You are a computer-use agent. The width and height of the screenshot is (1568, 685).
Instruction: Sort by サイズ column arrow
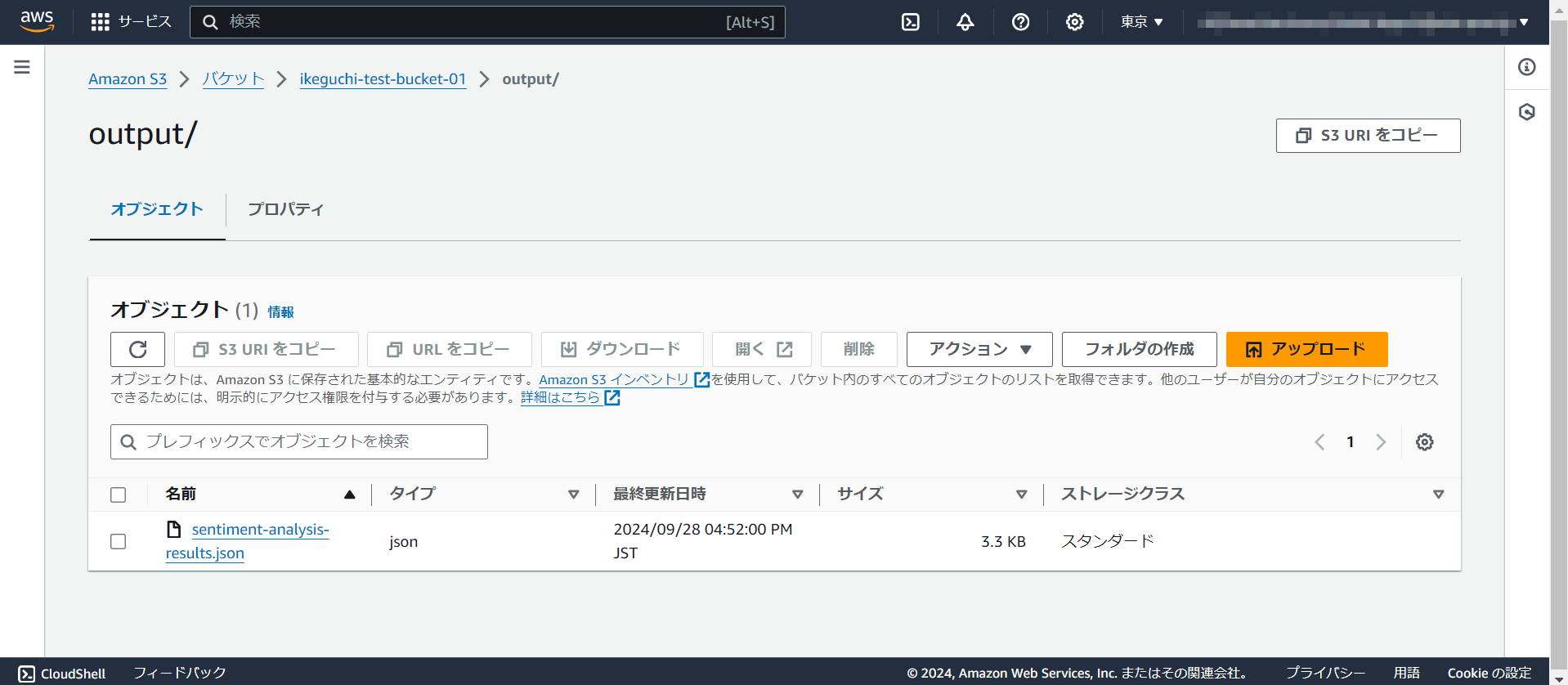point(1022,495)
